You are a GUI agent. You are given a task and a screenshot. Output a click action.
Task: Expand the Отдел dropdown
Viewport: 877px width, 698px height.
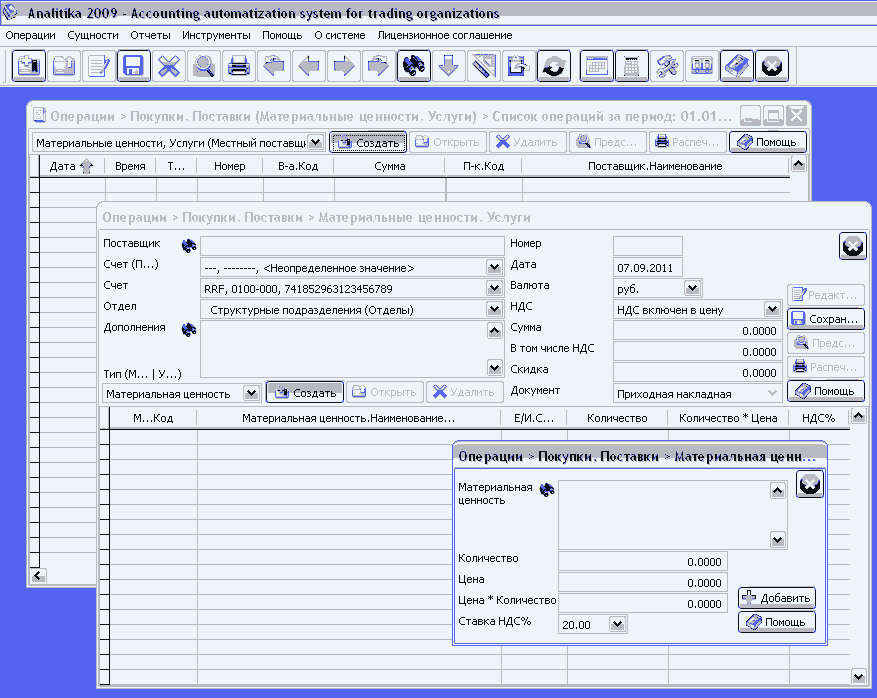click(x=494, y=309)
